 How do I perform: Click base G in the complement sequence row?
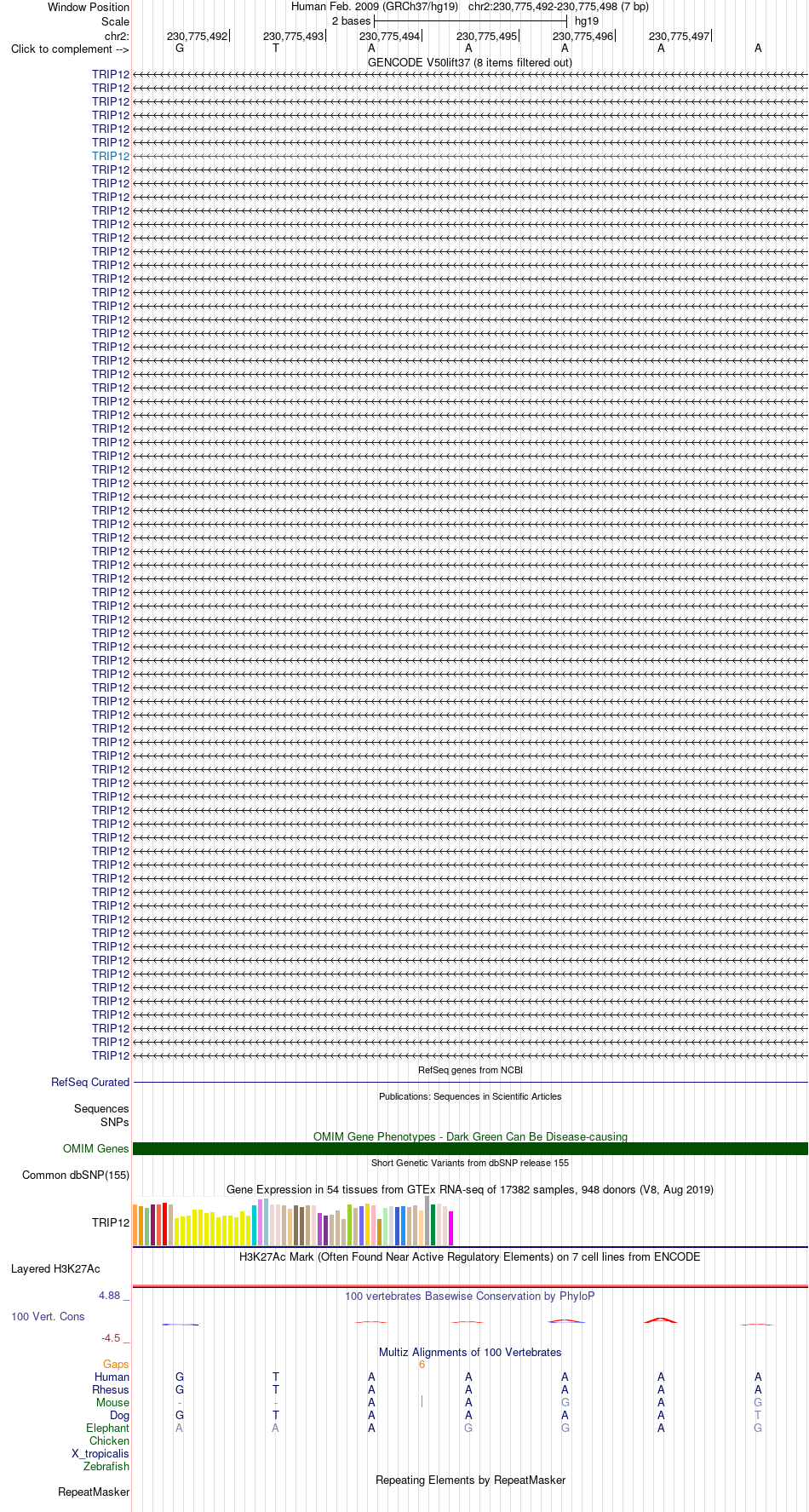pyautogui.click(x=179, y=48)
